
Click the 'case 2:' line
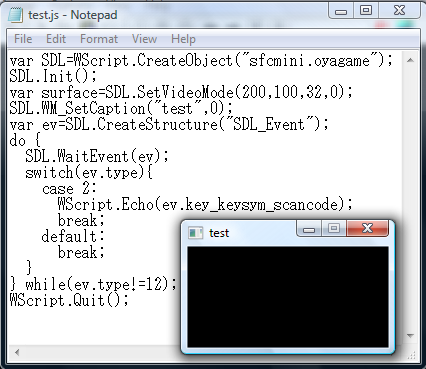[x=69, y=189]
